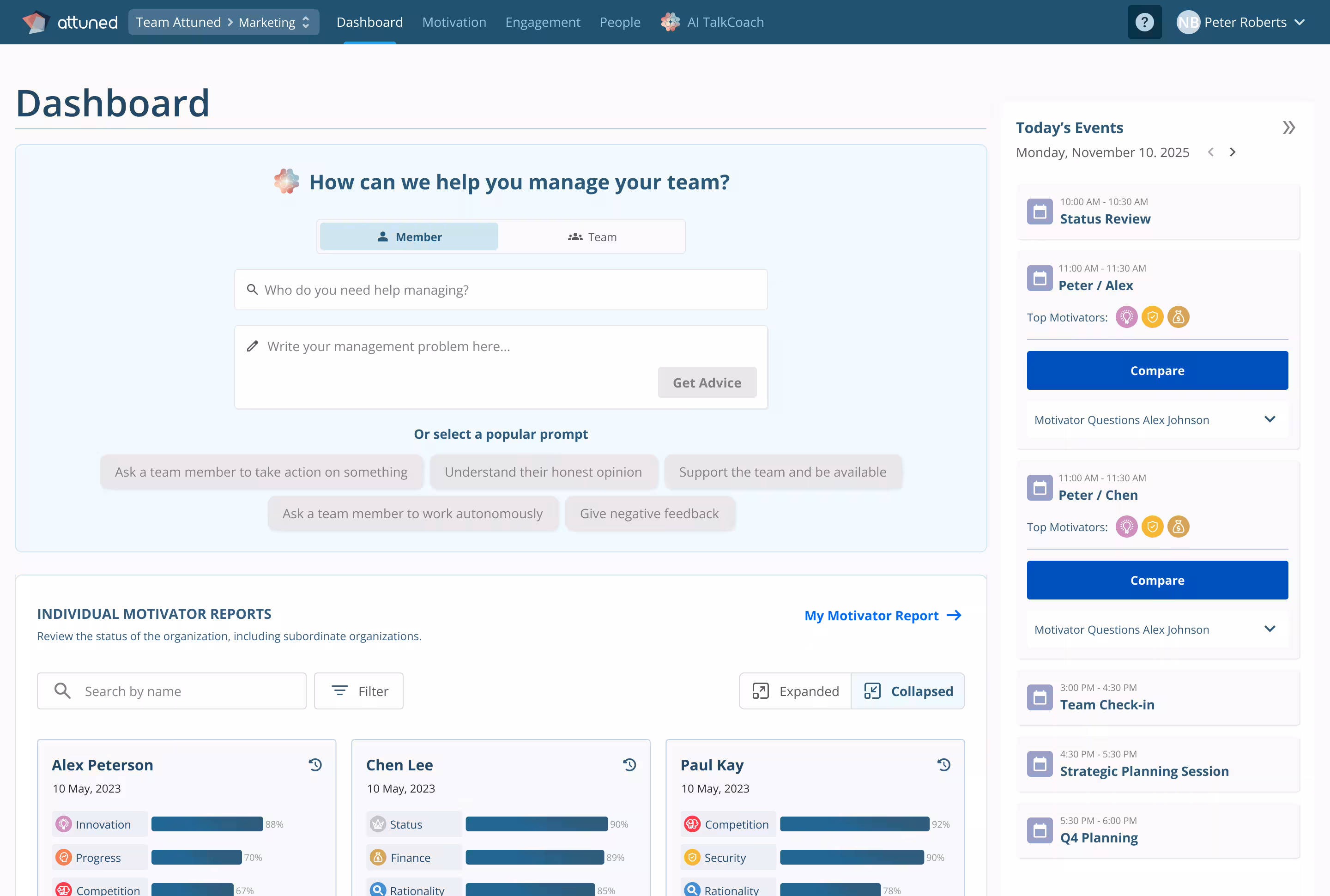Click the history icon on Chen Lee card
The width and height of the screenshot is (1330, 896).
tap(629, 764)
